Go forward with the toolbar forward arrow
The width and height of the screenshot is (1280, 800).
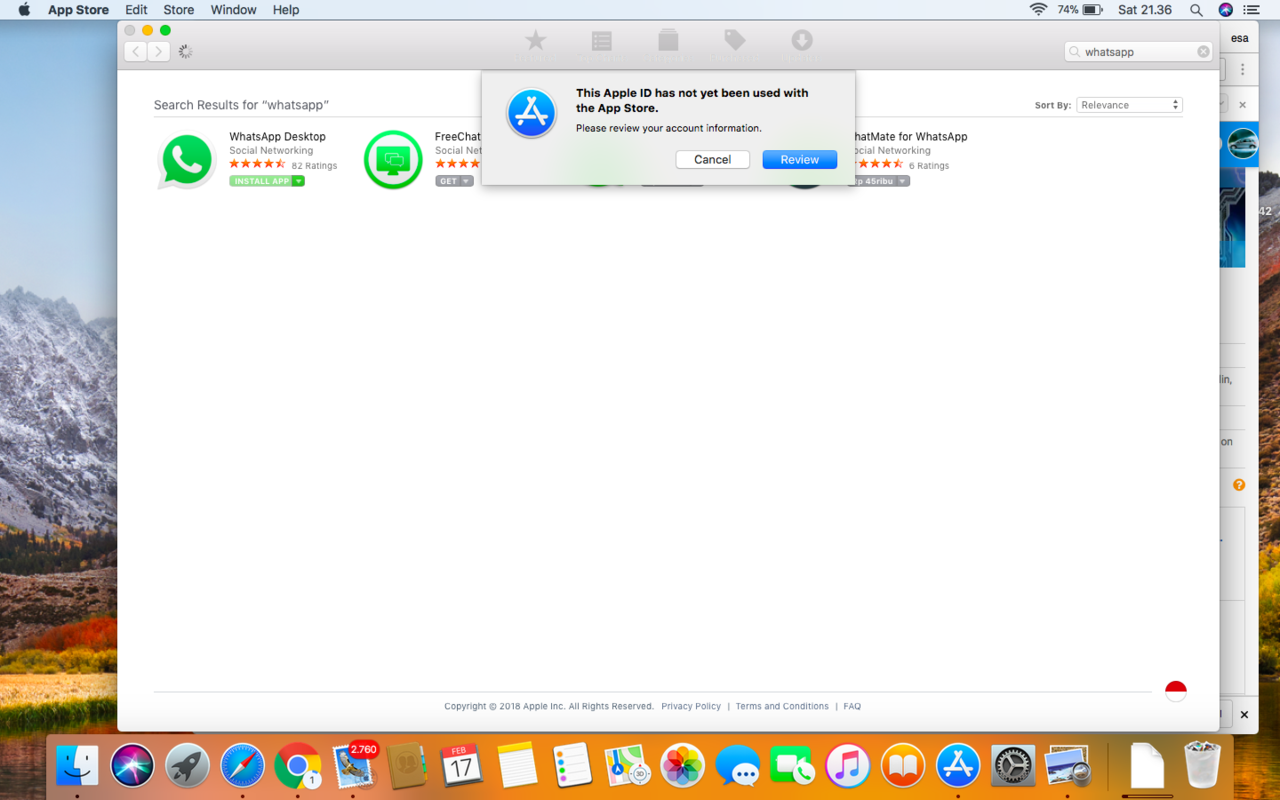(x=158, y=52)
